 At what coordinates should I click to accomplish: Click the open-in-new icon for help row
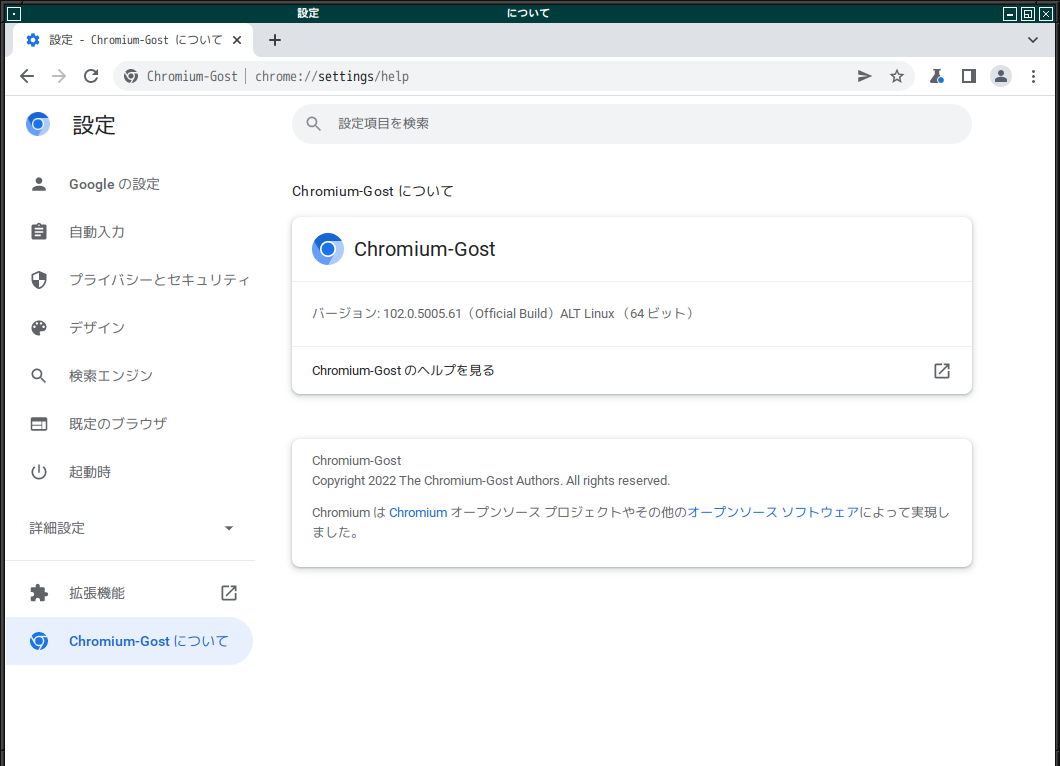(942, 370)
